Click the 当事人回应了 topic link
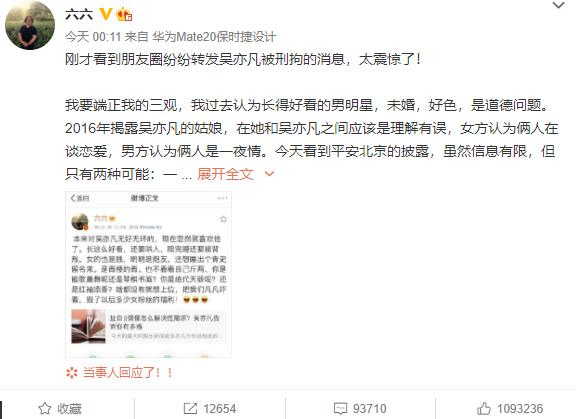 [127, 373]
